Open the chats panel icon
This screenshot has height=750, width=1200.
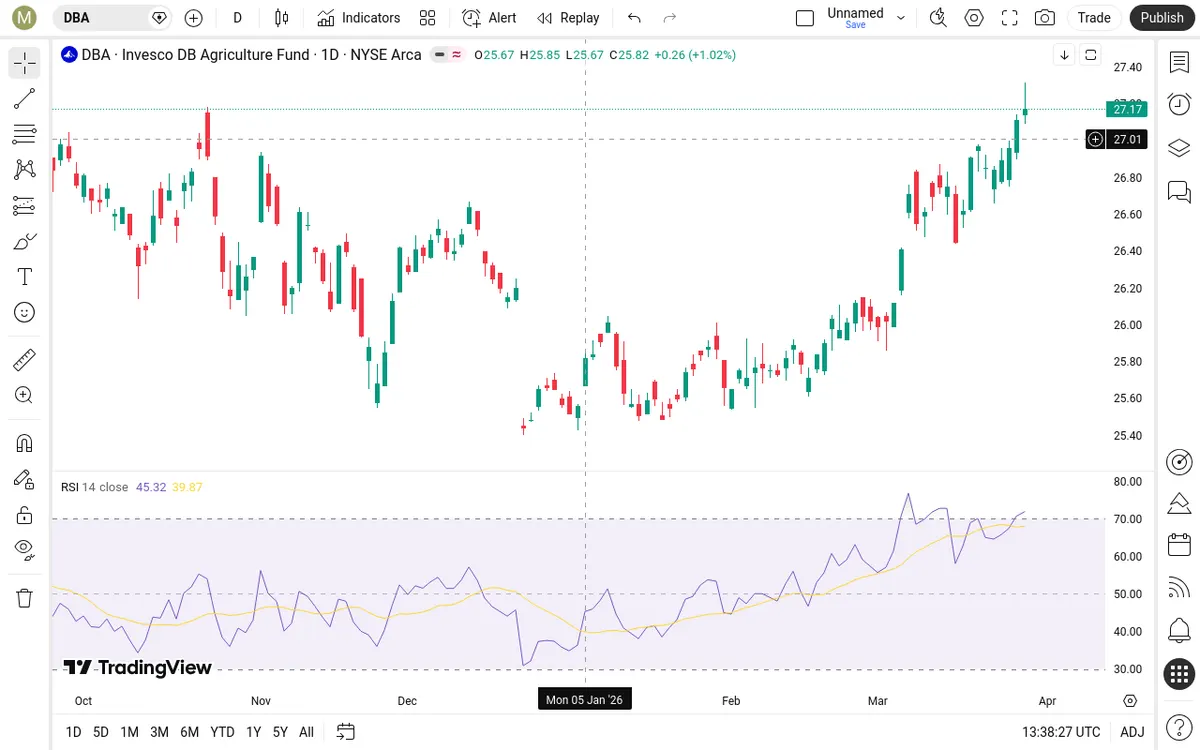[x=1179, y=191]
